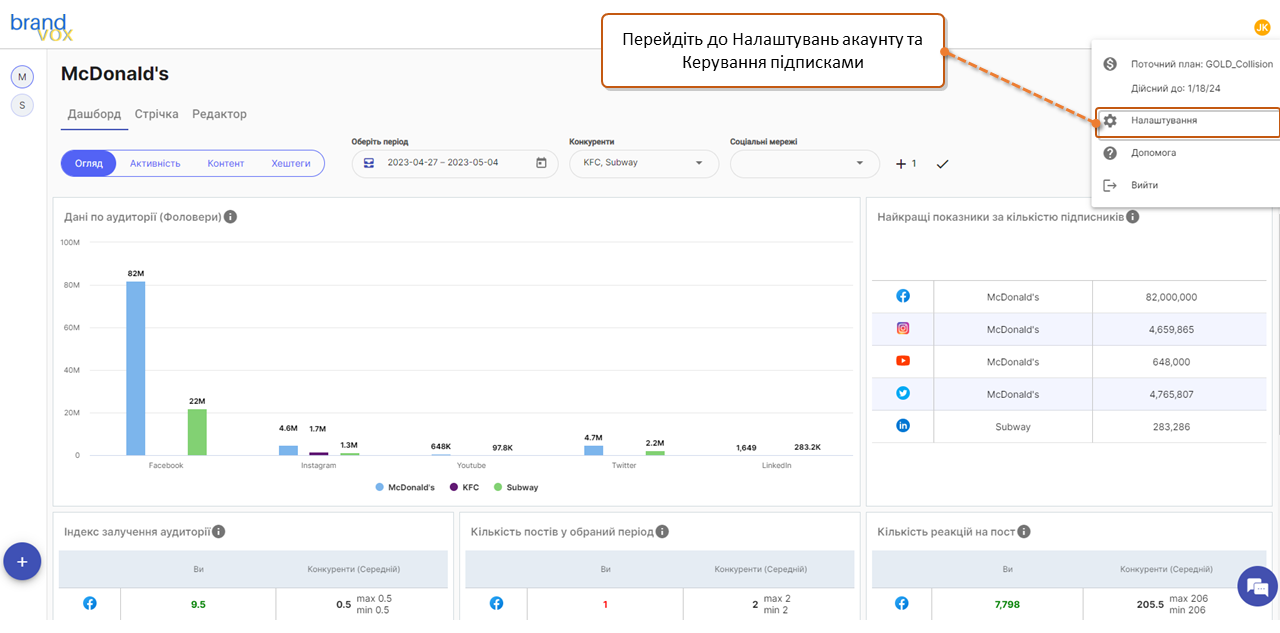Click the Twitter icon in the subscribers table

point(903,393)
